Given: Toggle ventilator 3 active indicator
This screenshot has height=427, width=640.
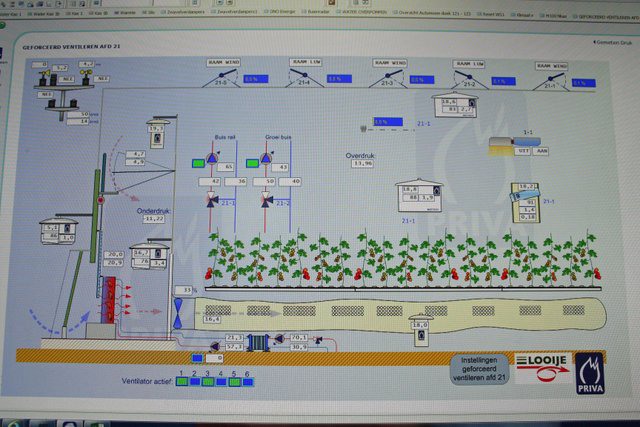Looking at the screenshot, I should 207,381.
